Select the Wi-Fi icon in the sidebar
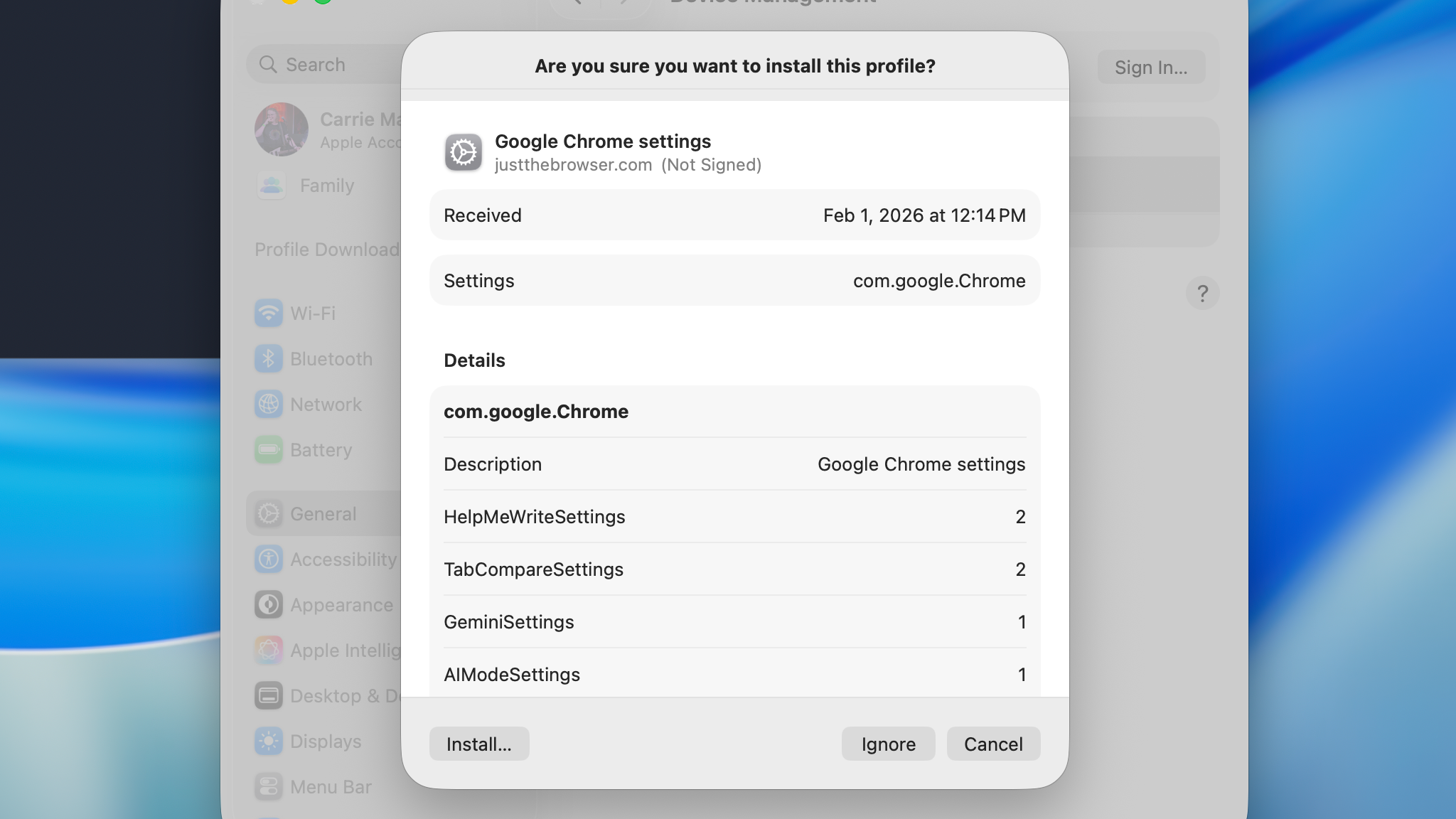1456x819 pixels. [x=268, y=314]
